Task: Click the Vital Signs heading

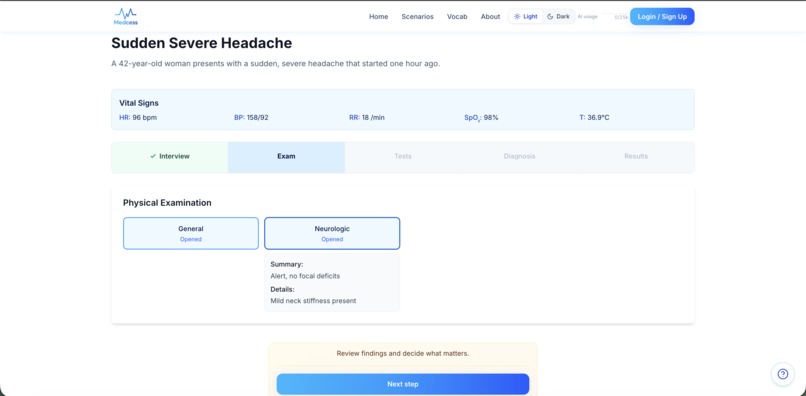Action: [x=139, y=103]
